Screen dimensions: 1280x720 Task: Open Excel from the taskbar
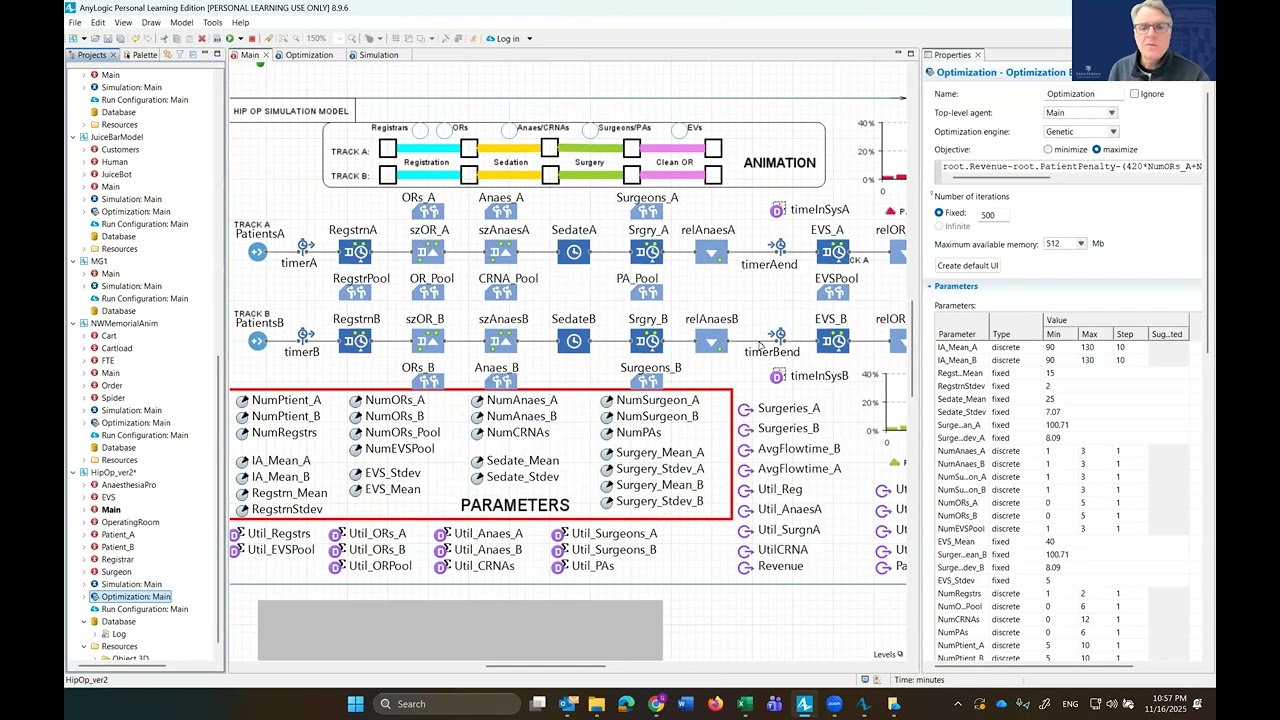point(744,704)
